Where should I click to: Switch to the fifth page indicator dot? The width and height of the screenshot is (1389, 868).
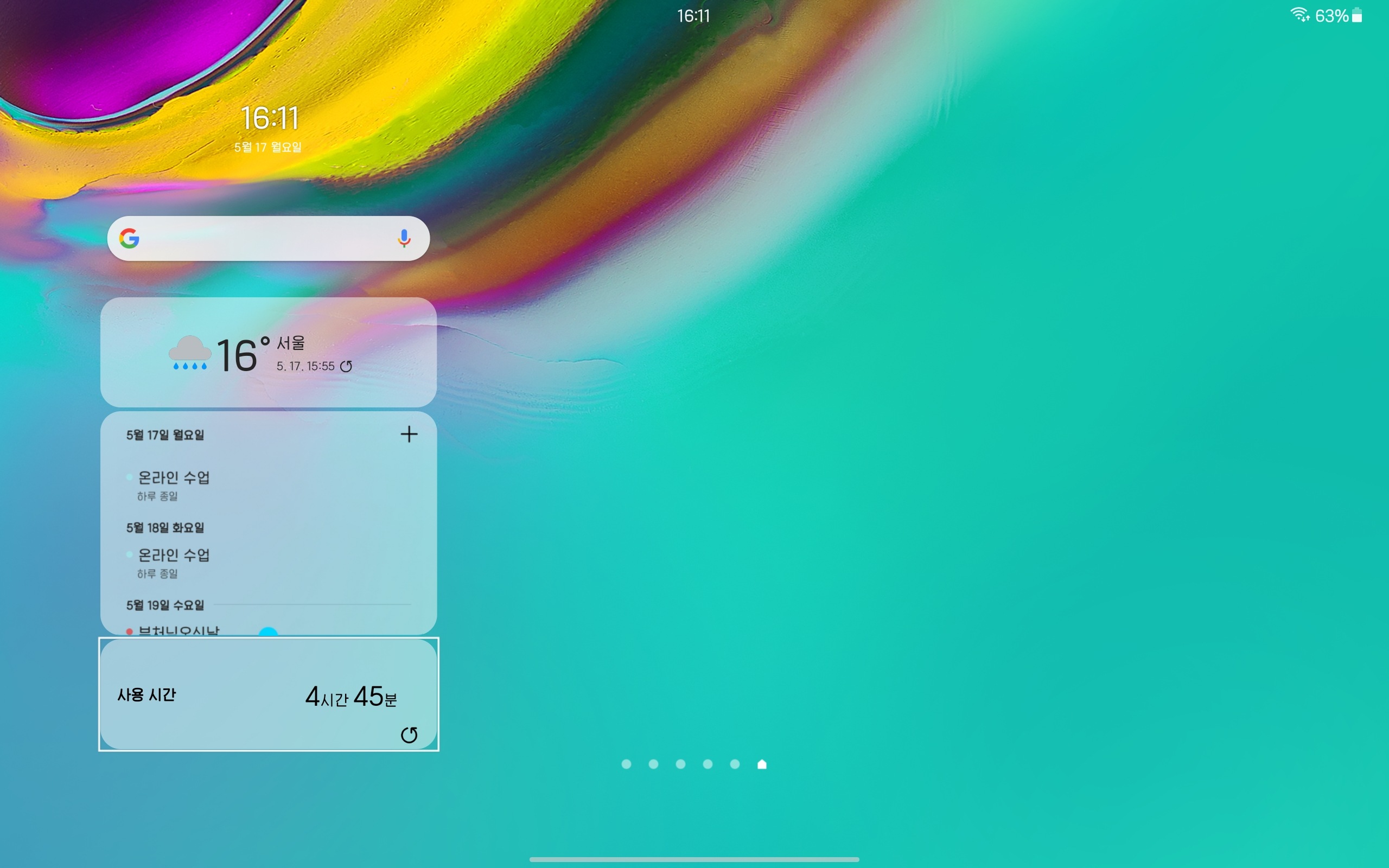click(735, 764)
